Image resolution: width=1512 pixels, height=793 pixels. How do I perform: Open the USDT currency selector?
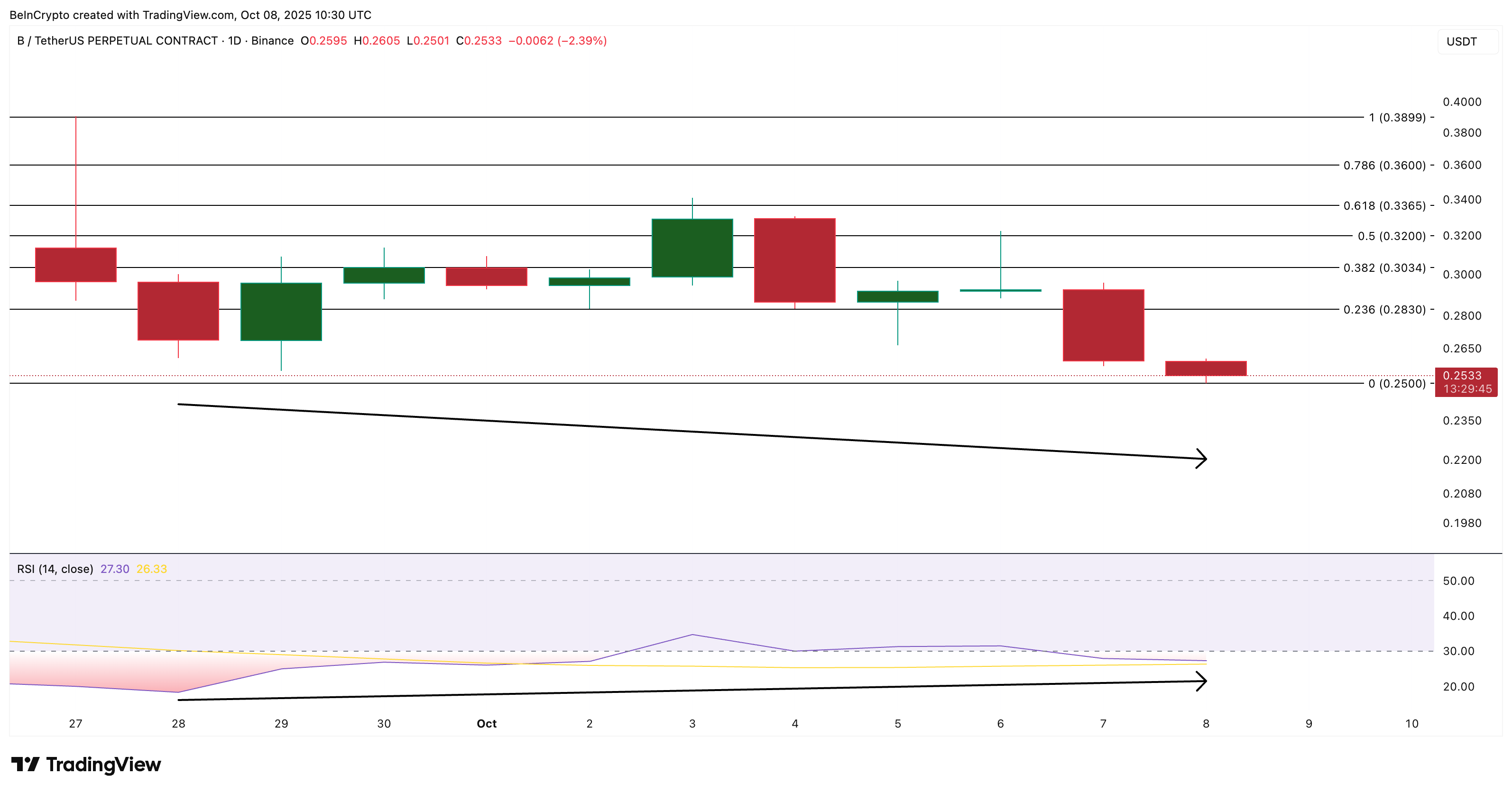tap(1463, 41)
